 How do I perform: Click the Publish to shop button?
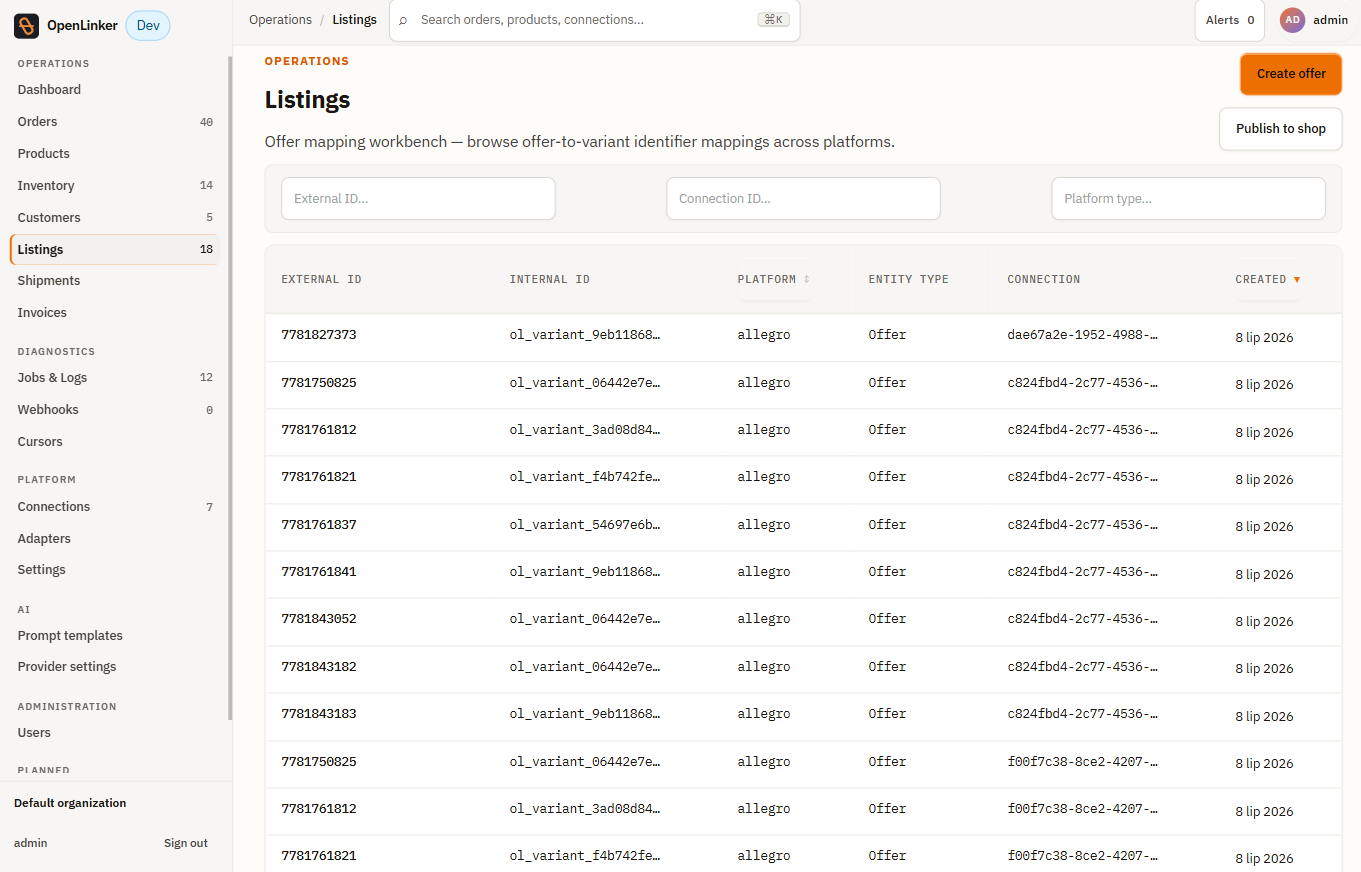click(1280, 129)
